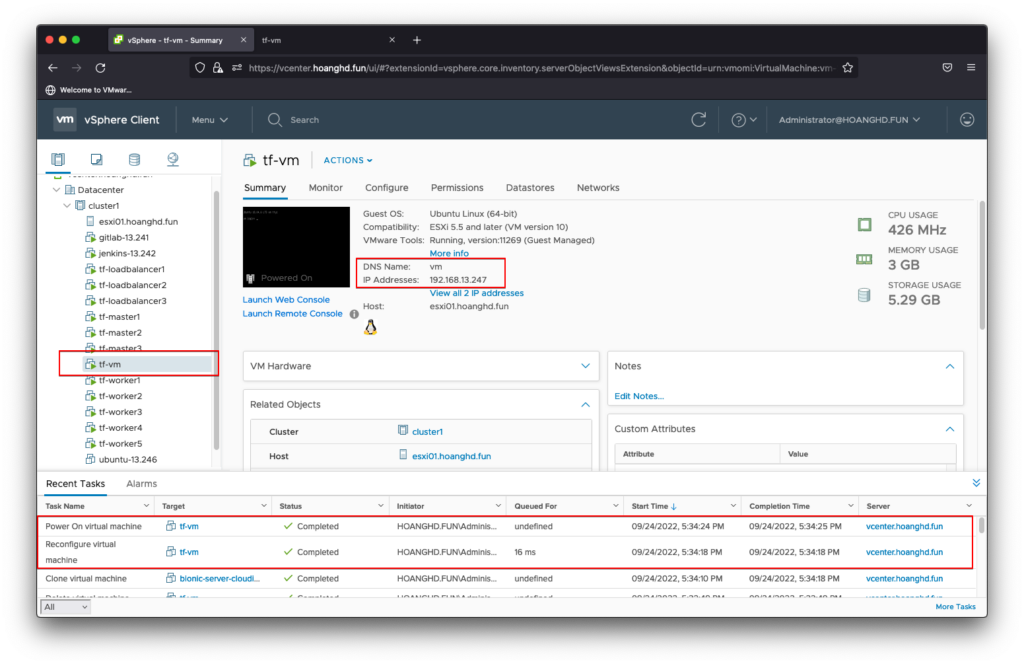Click the search magnifier icon
Image resolution: width=1024 pixels, height=666 pixels.
tap(274, 119)
